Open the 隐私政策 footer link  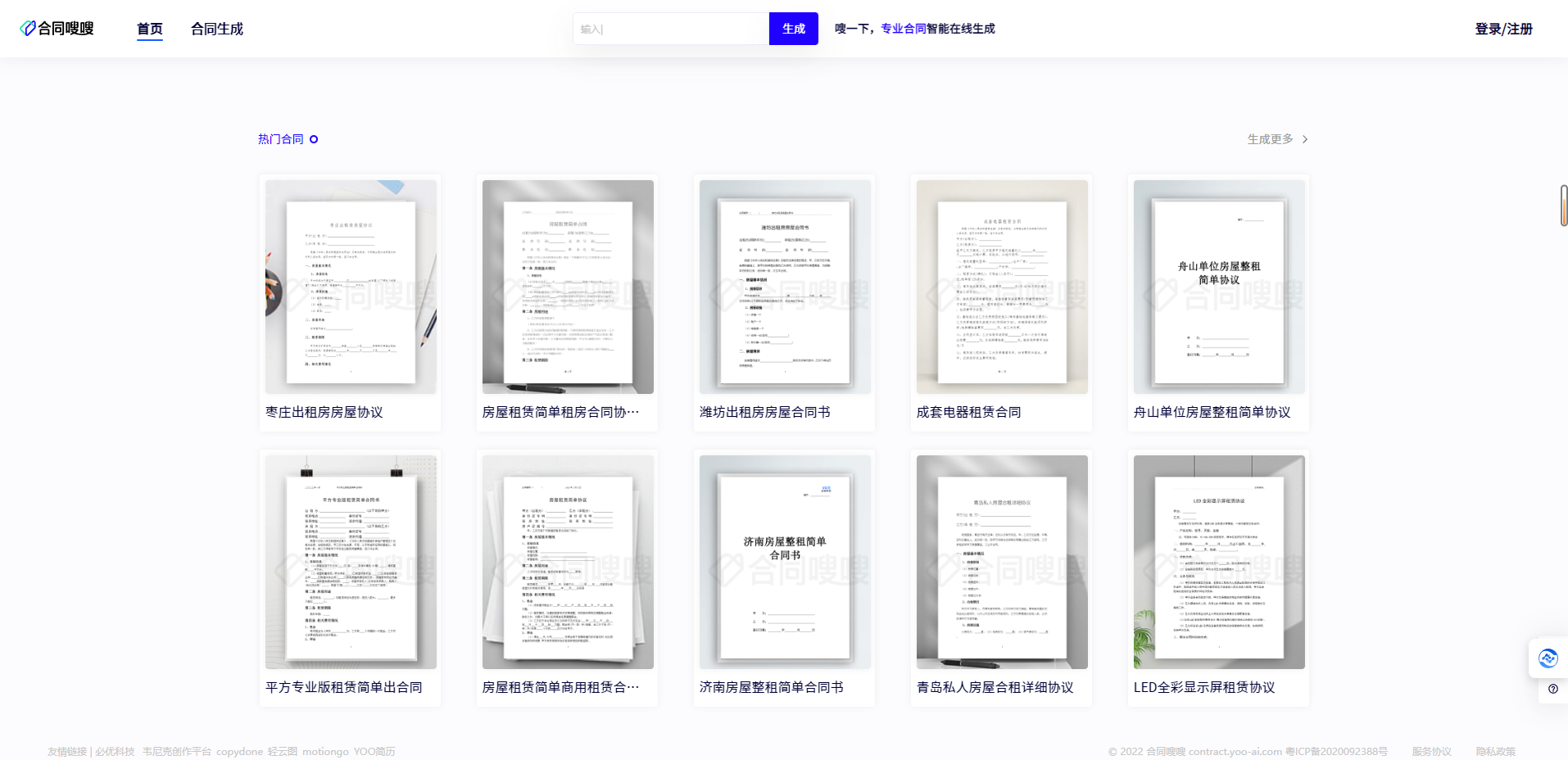(1497, 750)
